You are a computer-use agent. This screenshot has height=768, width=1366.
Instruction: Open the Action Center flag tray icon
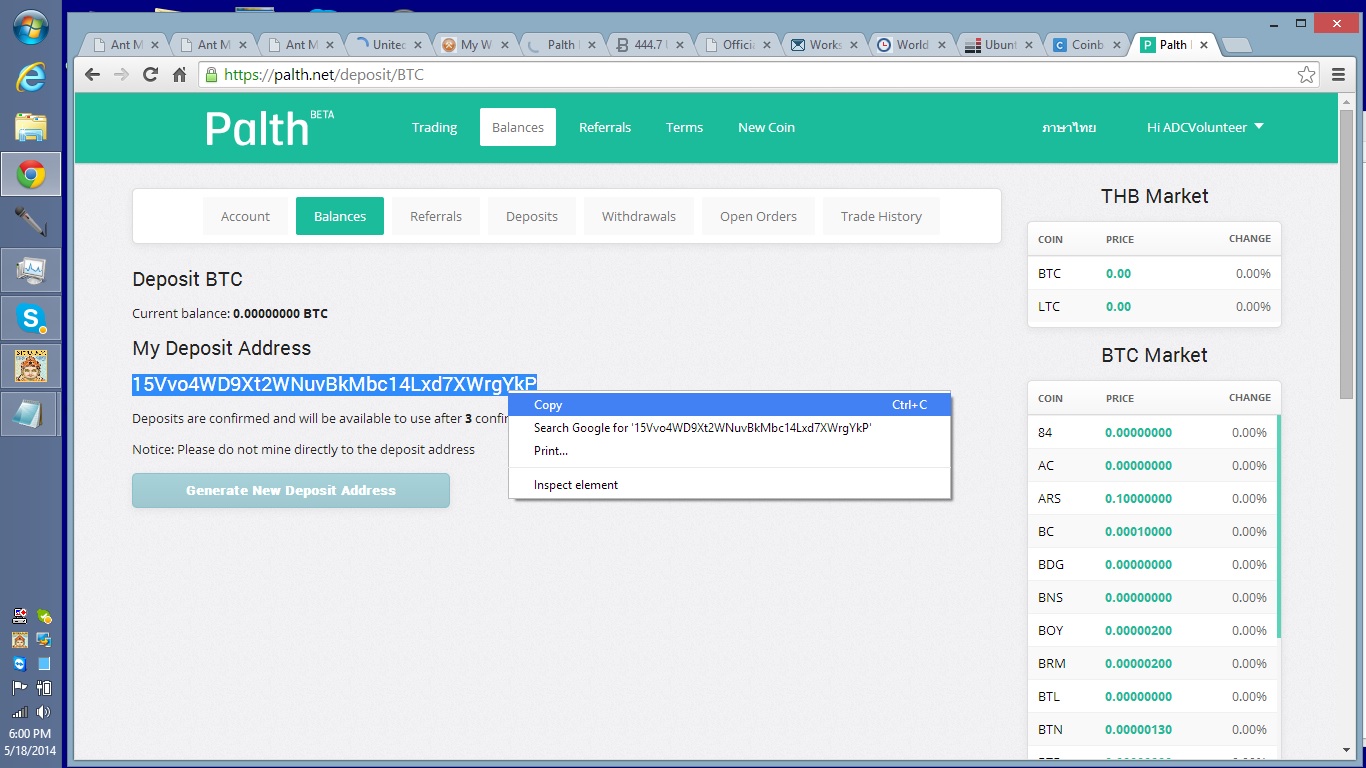20,688
